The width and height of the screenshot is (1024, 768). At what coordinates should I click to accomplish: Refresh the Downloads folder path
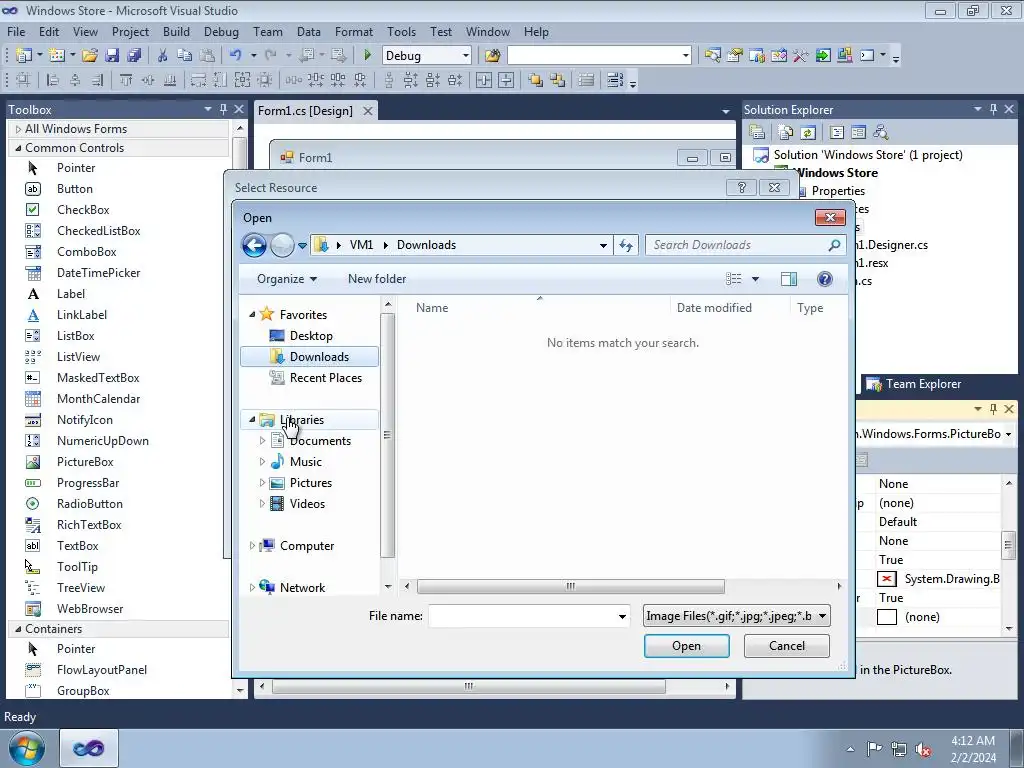click(x=626, y=245)
